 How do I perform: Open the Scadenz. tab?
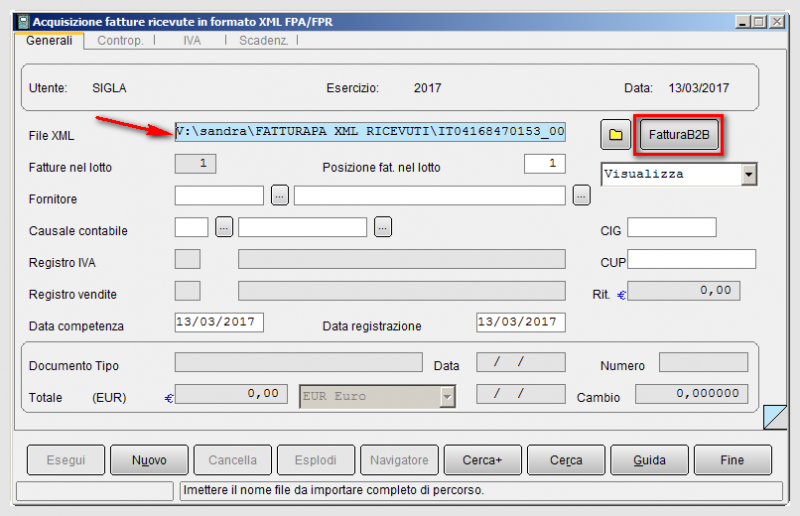pos(263,40)
